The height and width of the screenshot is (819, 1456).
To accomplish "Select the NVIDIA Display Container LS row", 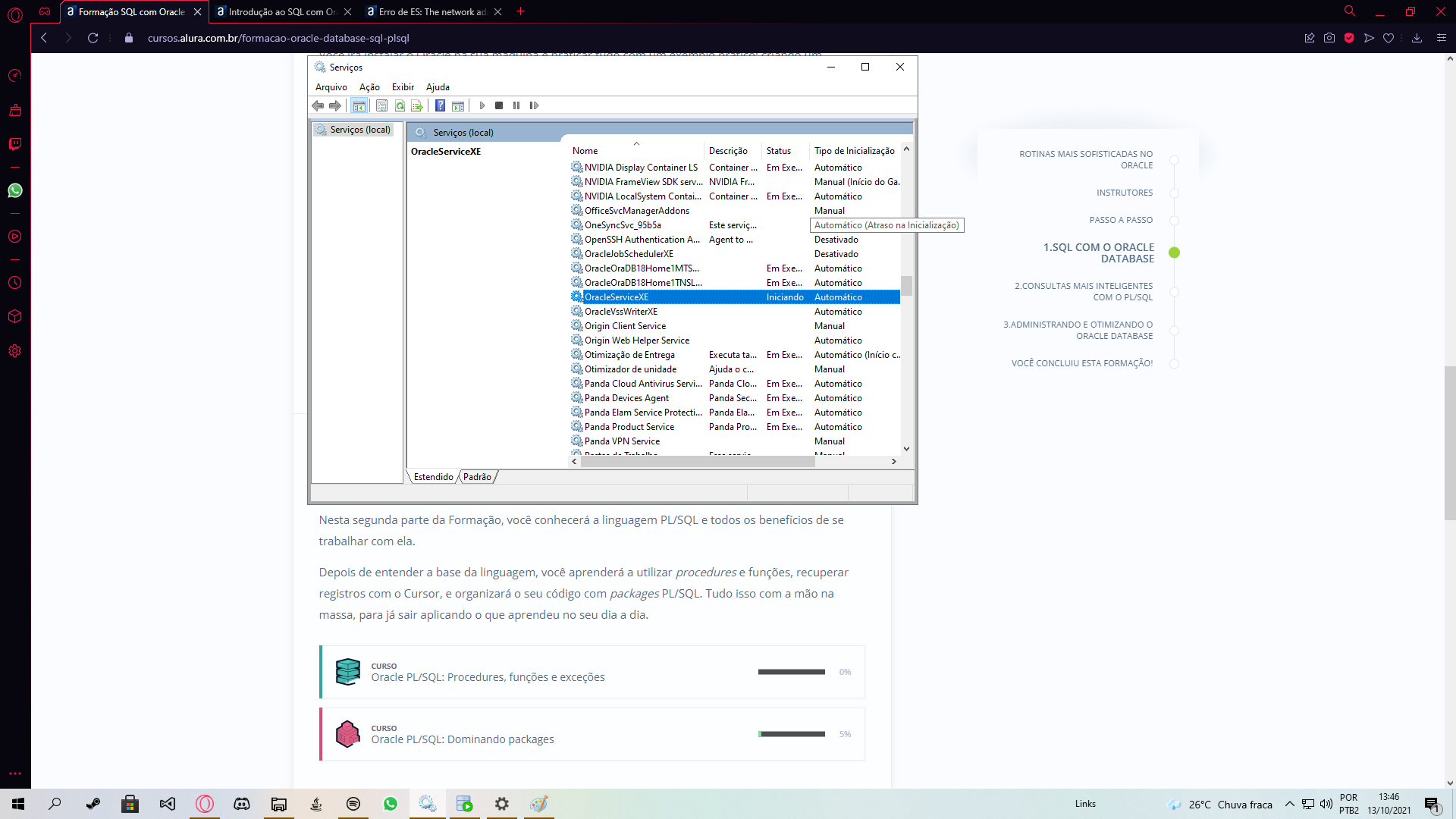I will 735,168.
